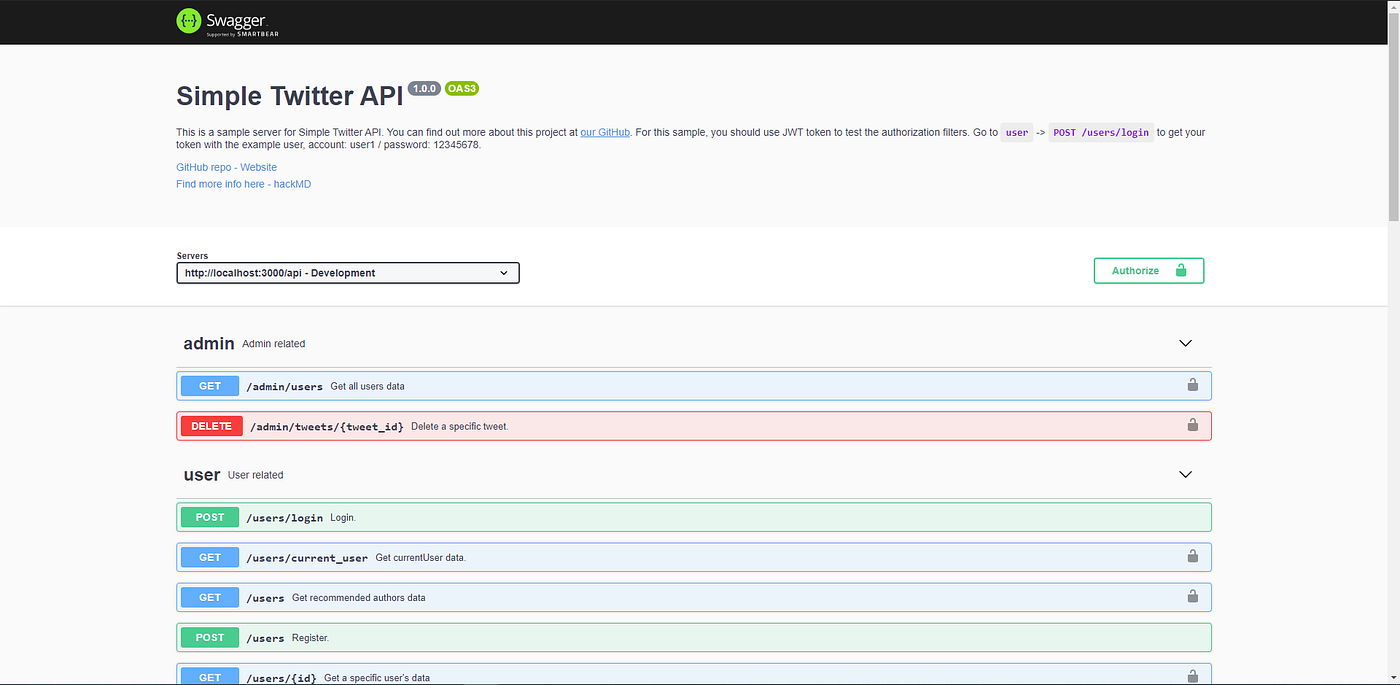The height and width of the screenshot is (685, 1400).
Task: Click the lock icon on GET /users/{id}
Action: pos(1192,676)
